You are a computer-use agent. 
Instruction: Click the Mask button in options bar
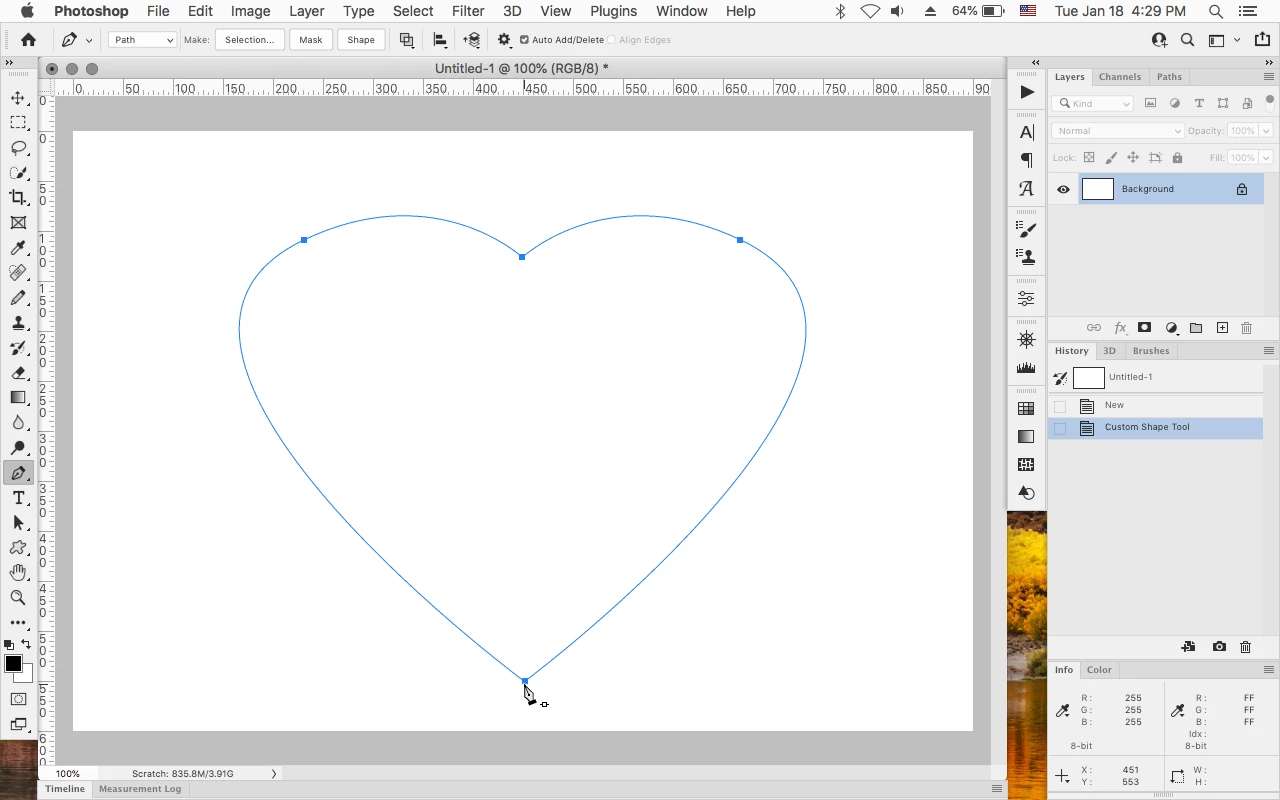point(311,40)
